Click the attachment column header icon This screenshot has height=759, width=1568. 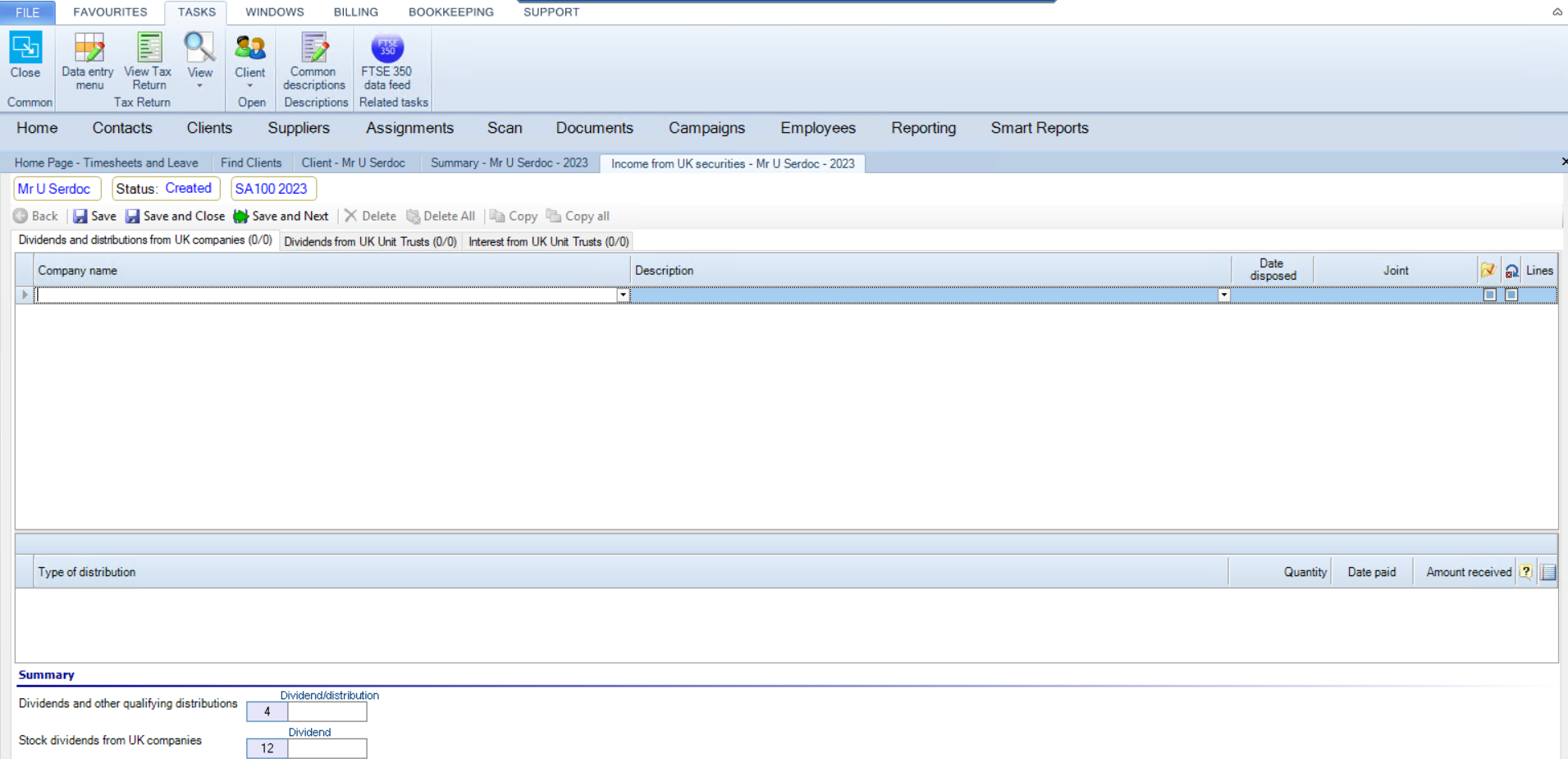click(1511, 271)
